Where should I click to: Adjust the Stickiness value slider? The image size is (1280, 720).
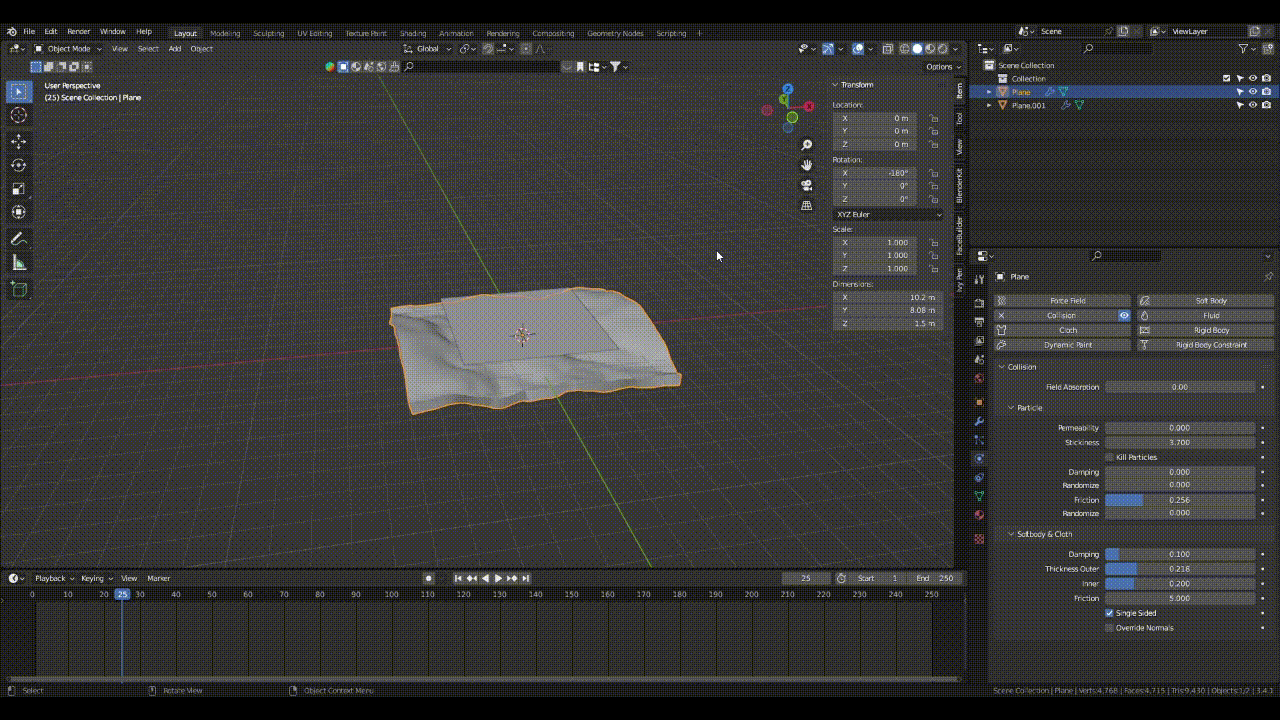pos(1180,442)
